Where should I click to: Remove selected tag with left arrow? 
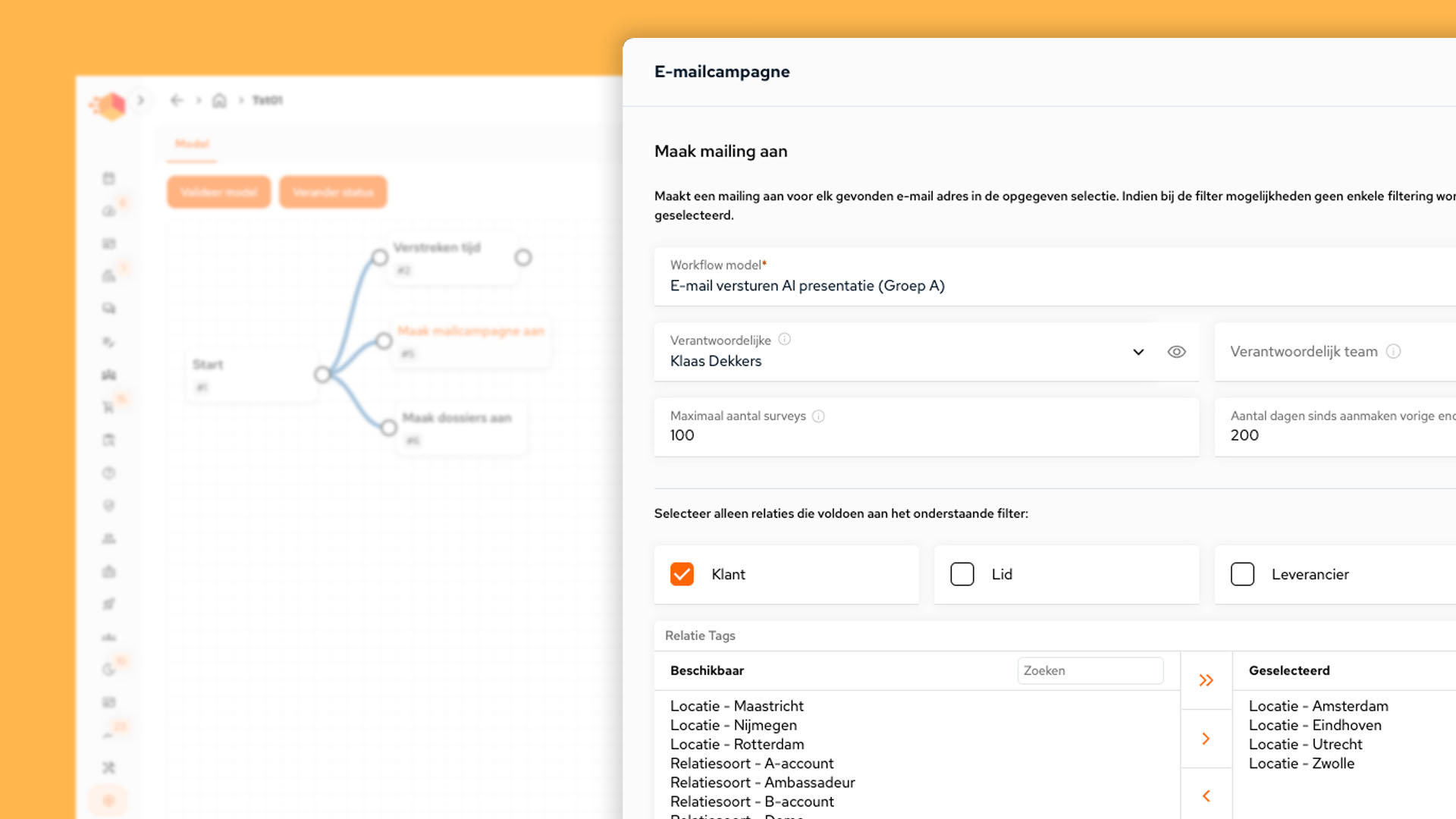1206,795
